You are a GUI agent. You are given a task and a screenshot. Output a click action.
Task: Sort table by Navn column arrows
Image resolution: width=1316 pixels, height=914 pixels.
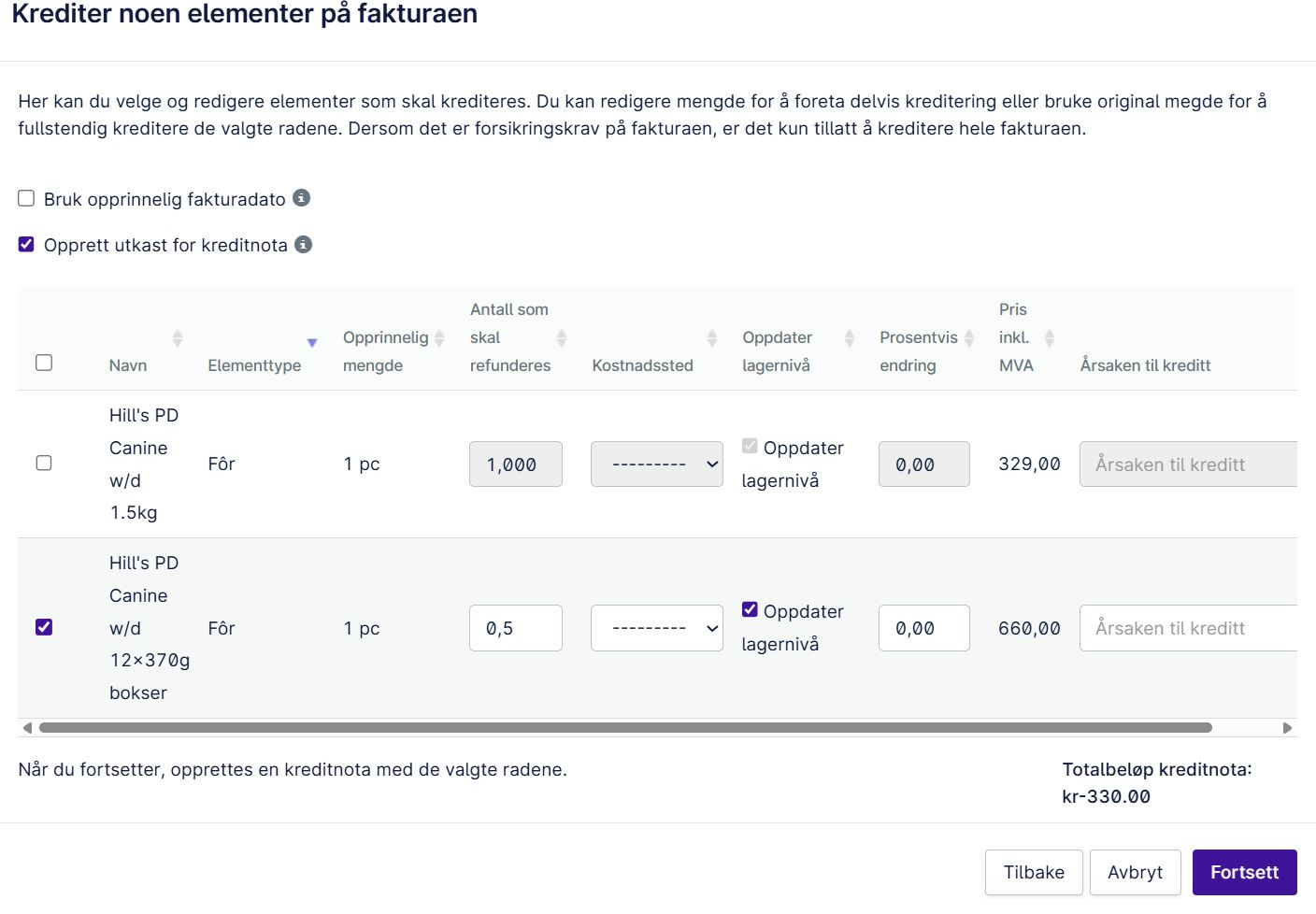pos(178,338)
